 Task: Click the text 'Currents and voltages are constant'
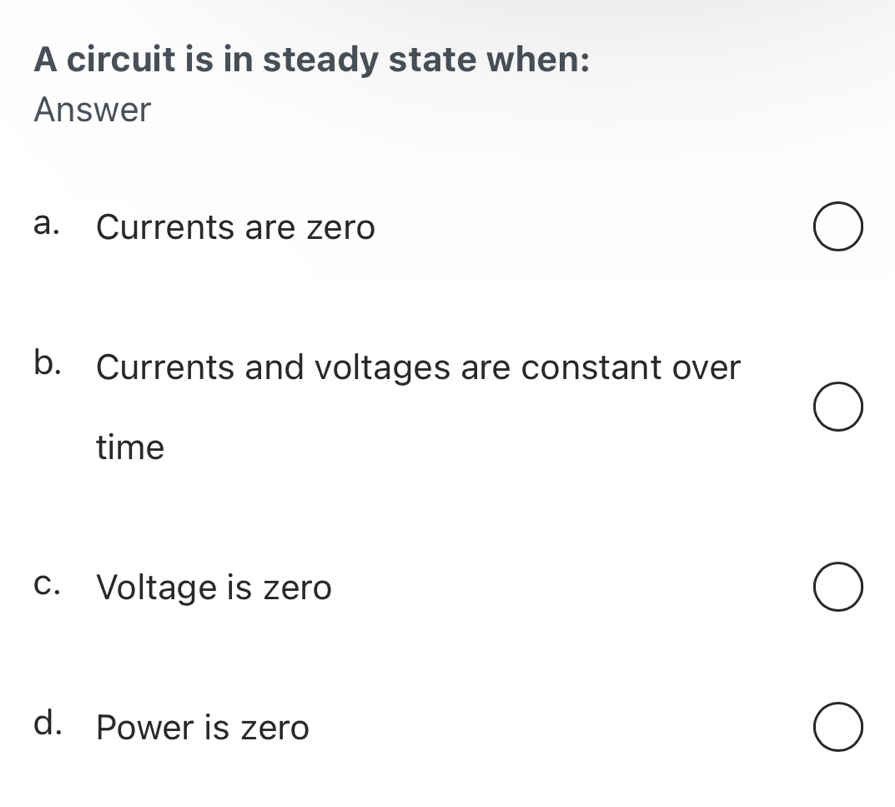coord(417,368)
